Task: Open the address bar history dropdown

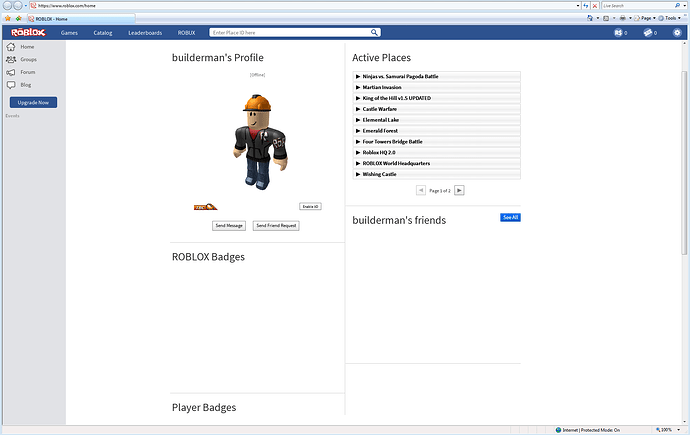Action: coord(578,6)
